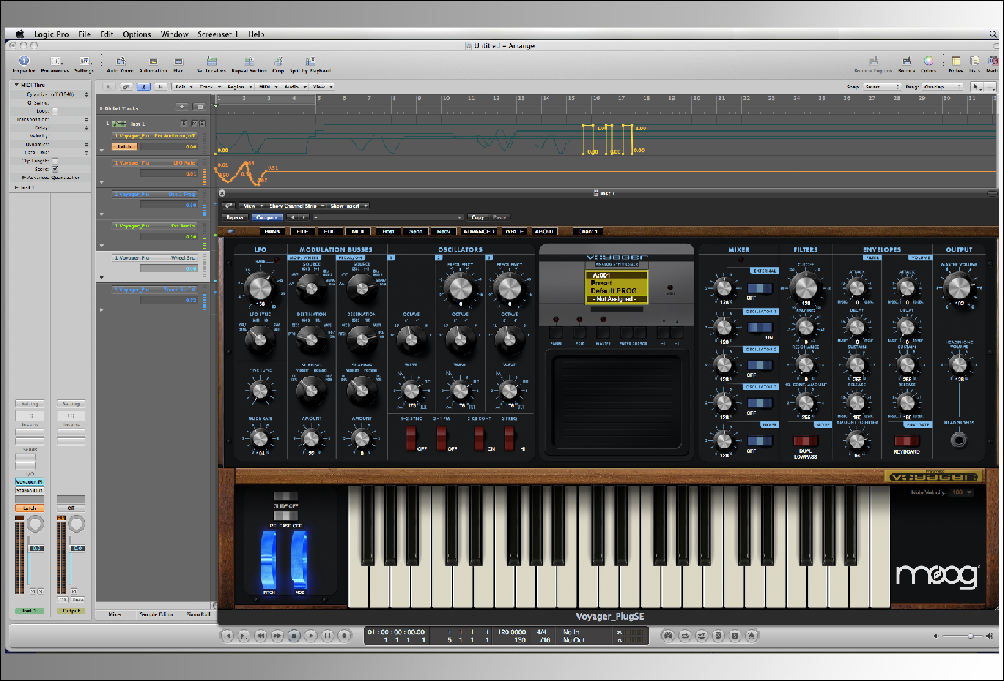Screen dimensions: 1004x681
Task: Click the plug-in Compare button
Action: pyautogui.click(x=268, y=217)
